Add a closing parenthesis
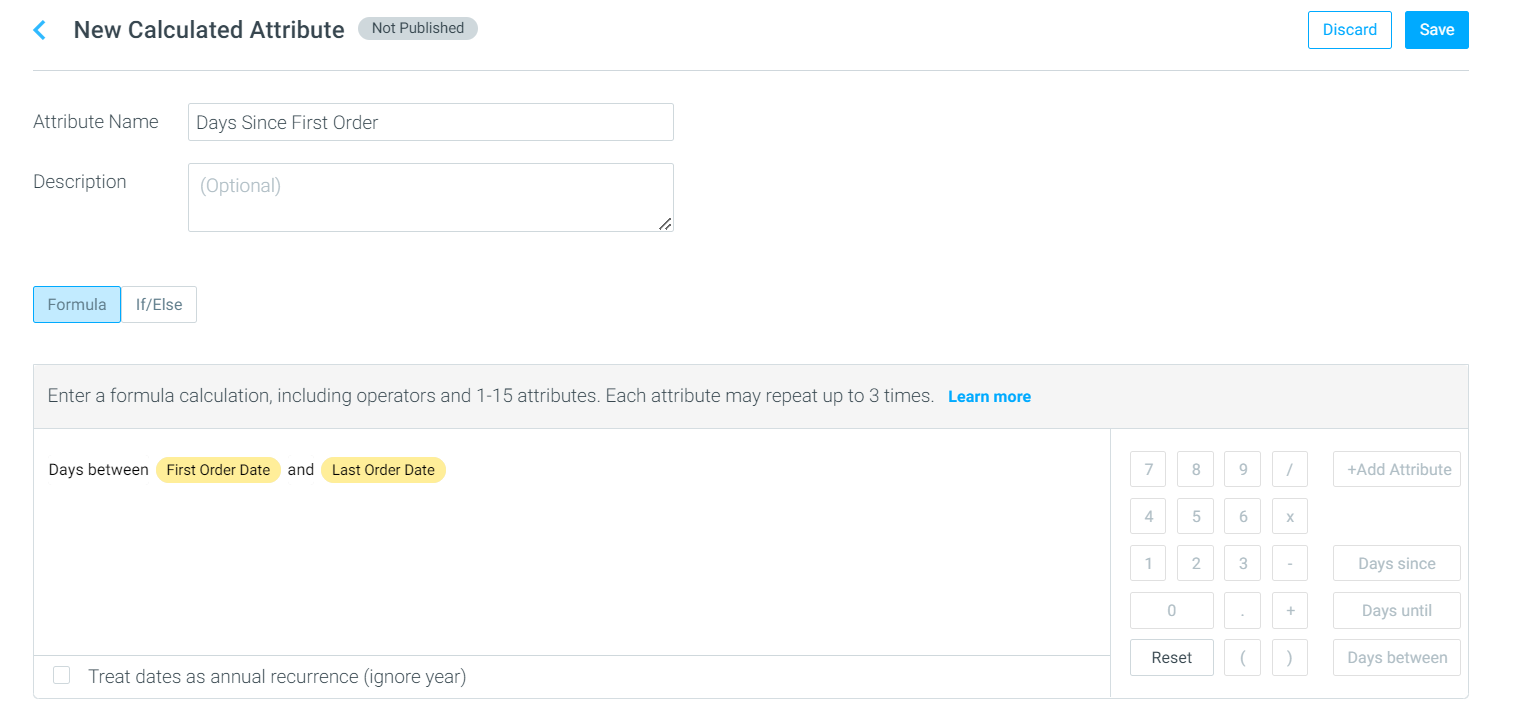 point(1290,657)
